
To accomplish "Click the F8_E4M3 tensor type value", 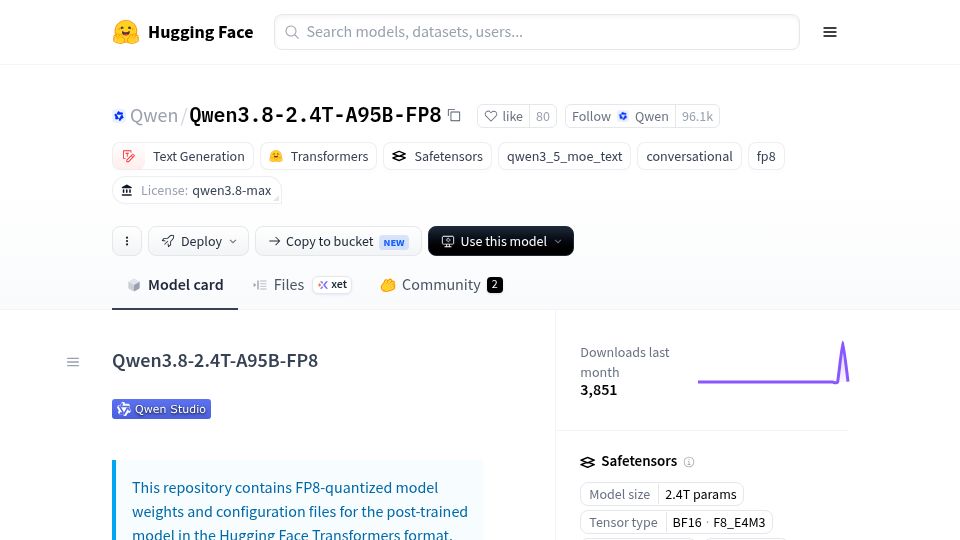I will pos(739,522).
